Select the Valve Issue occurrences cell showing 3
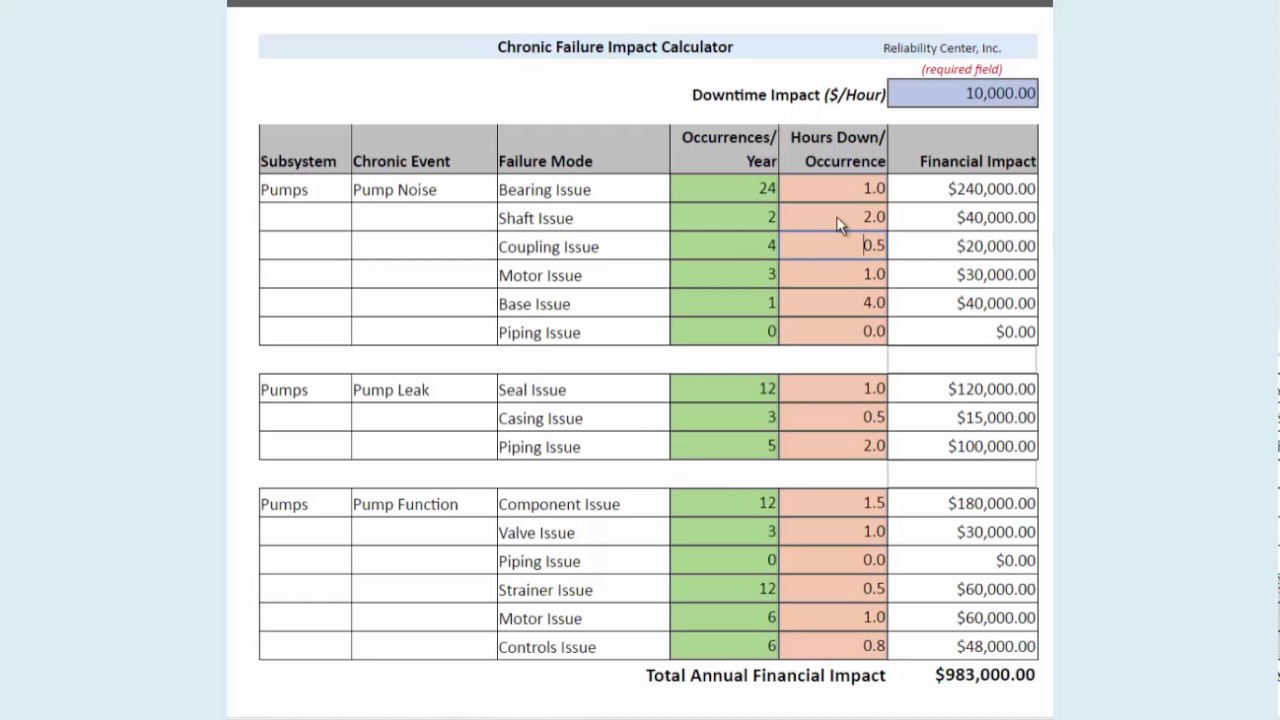Viewport: 1280px width, 720px height. [x=724, y=532]
